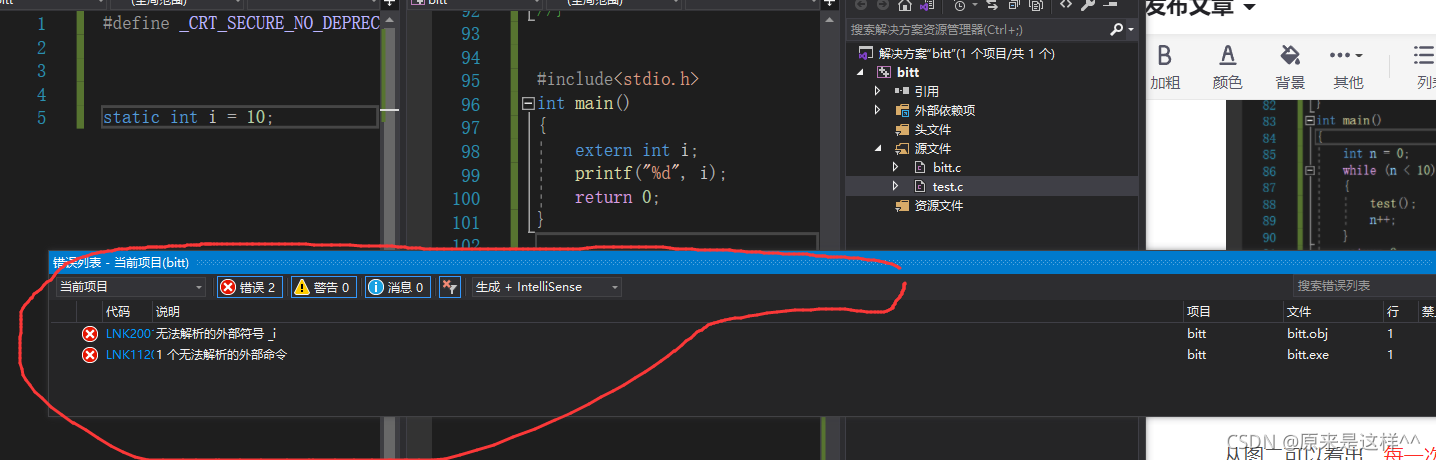Expand the bitt.c file node
Screen dimensions: 1436x460
[896, 167]
